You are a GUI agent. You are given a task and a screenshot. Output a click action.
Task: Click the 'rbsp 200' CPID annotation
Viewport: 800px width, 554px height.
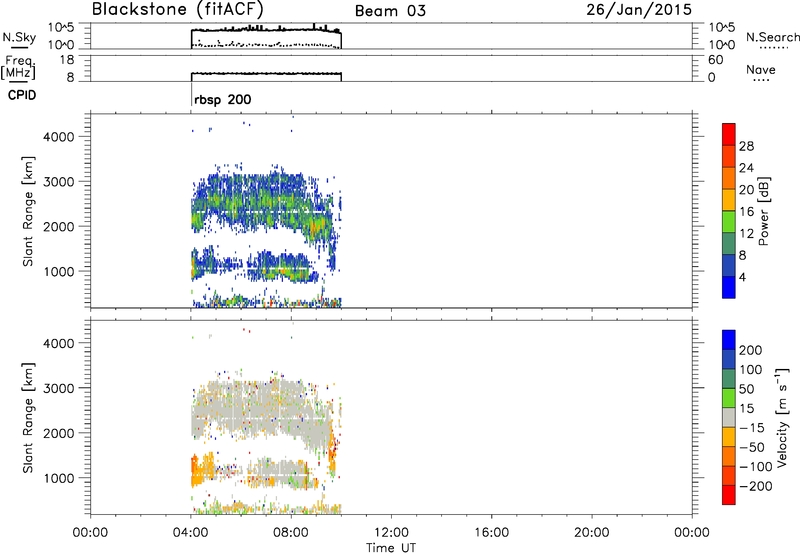point(222,99)
